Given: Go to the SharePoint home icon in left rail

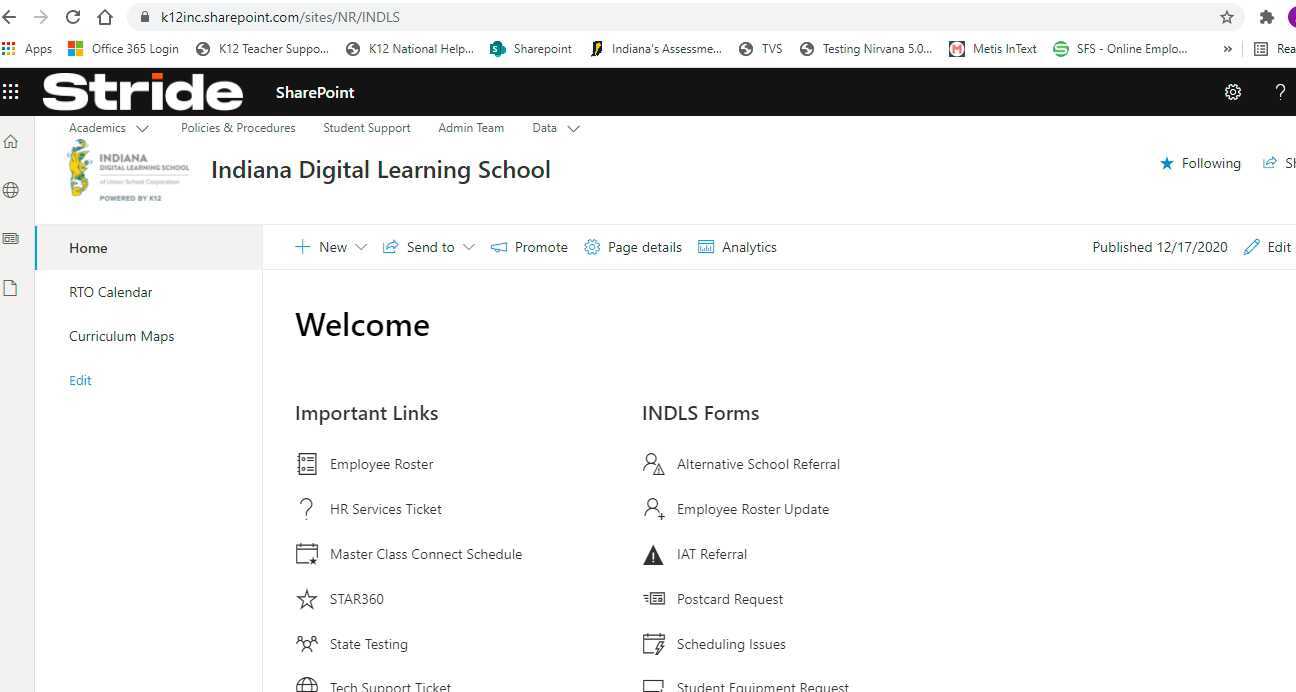Looking at the screenshot, I should point(11,141).
